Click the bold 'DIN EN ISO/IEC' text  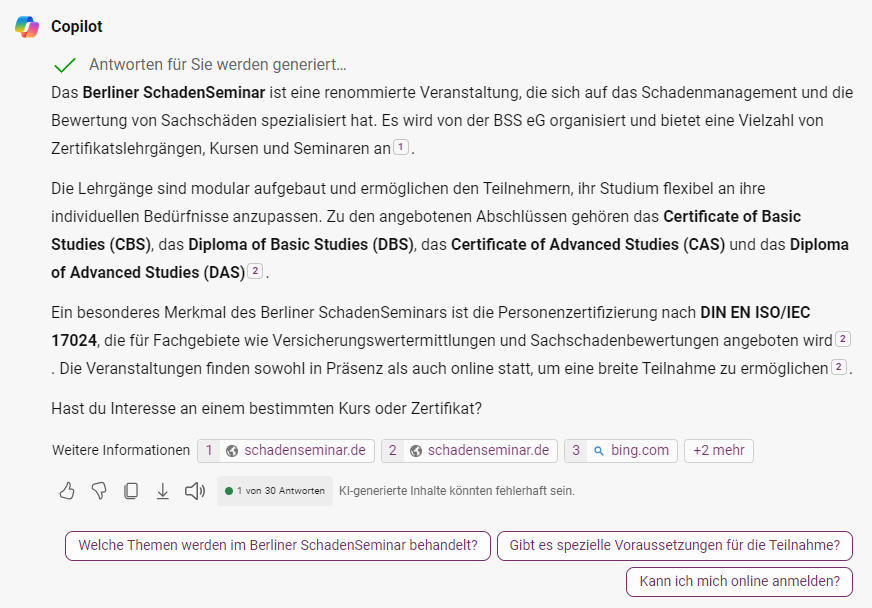755,313
